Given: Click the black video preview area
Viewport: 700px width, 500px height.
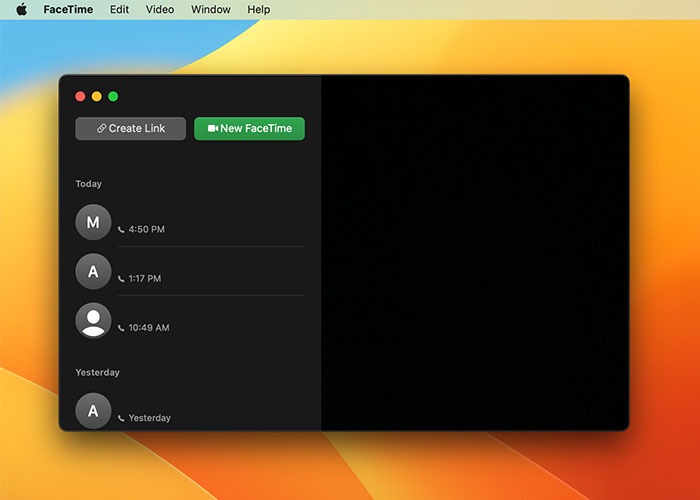Looking at the screenshot, I should (x=475, y=253).
